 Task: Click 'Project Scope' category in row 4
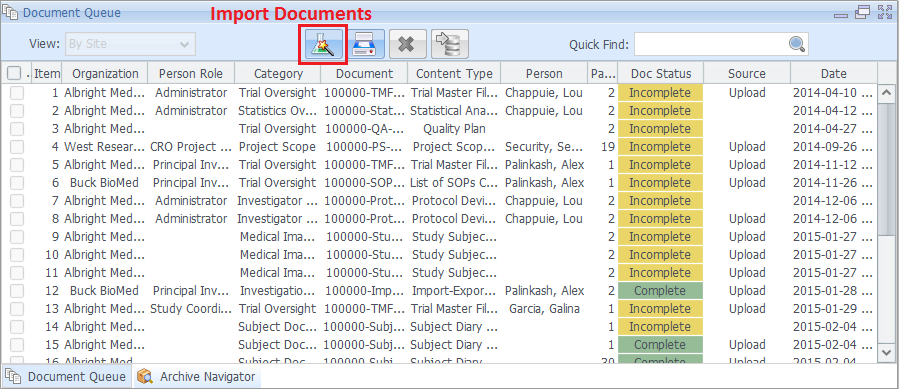277,146
